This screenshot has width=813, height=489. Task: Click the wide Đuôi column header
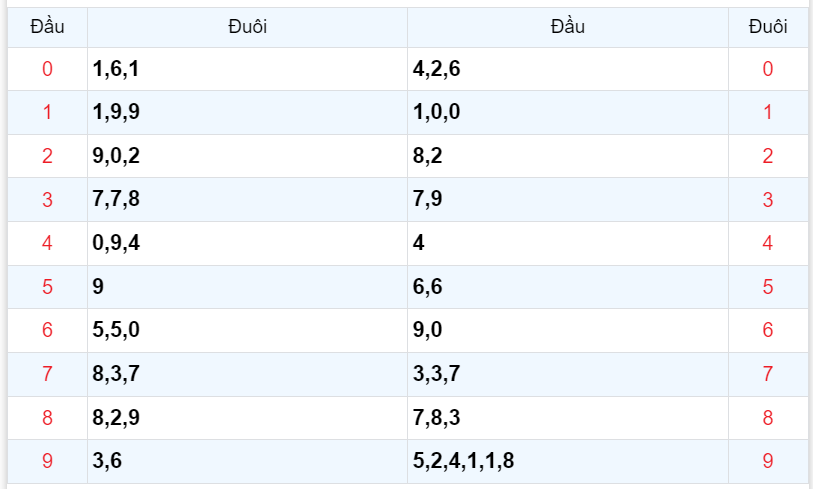coord(247,27)
